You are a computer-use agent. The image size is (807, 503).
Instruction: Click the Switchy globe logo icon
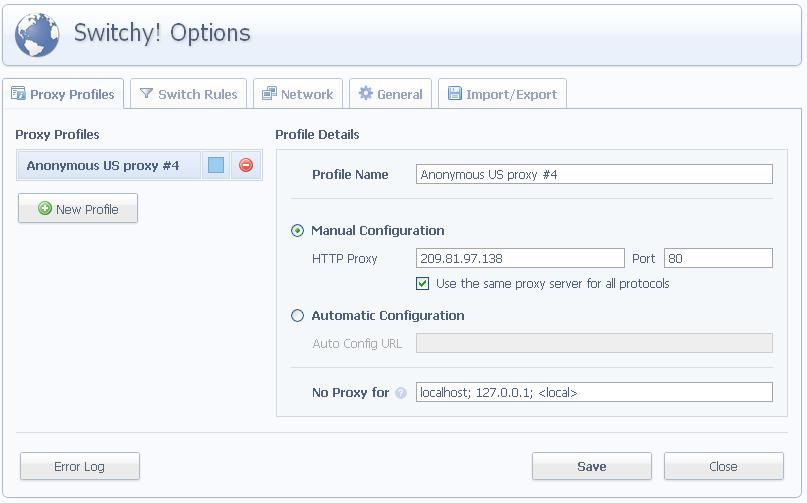(37, 34)
